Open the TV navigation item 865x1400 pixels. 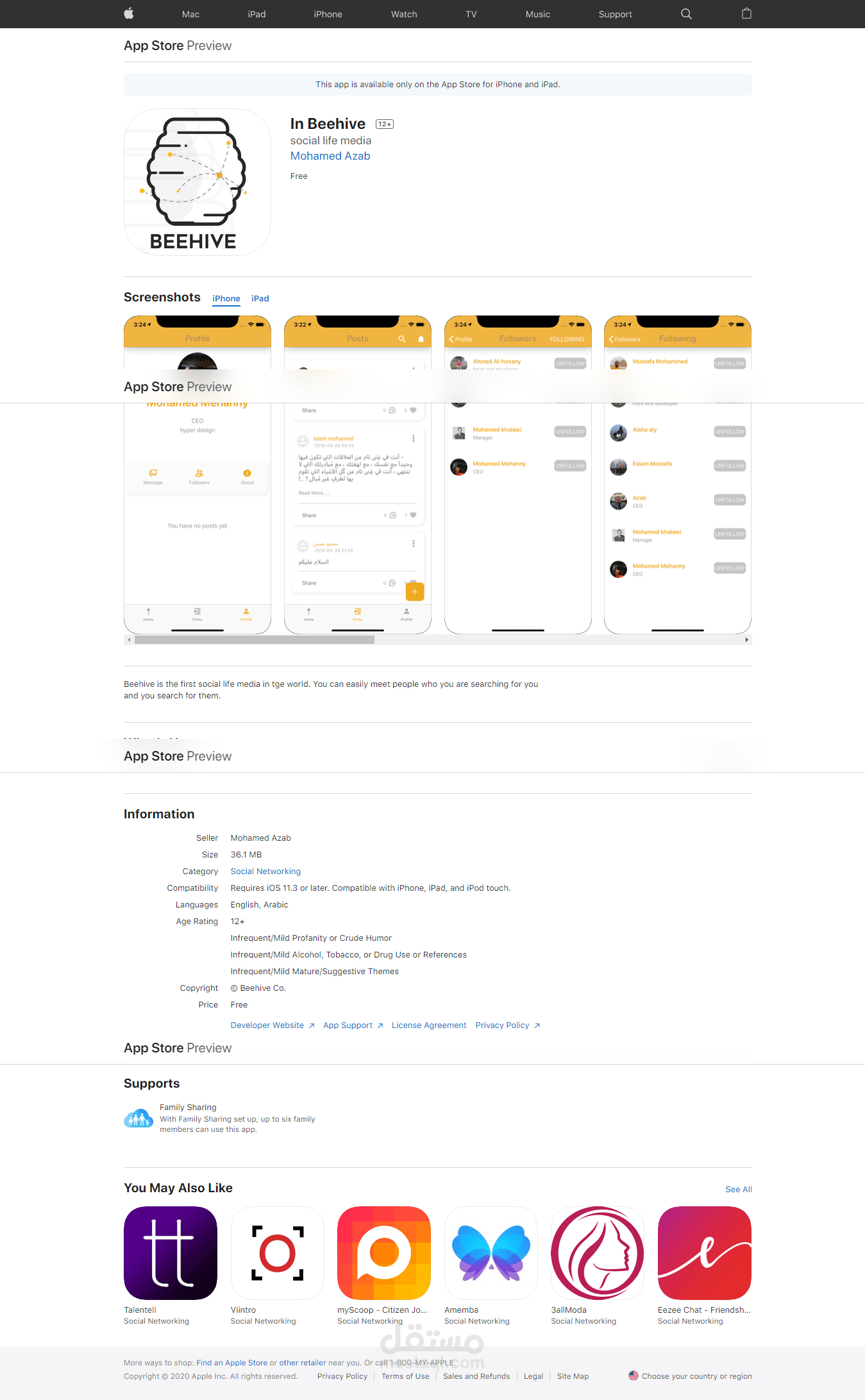(471, 14)
